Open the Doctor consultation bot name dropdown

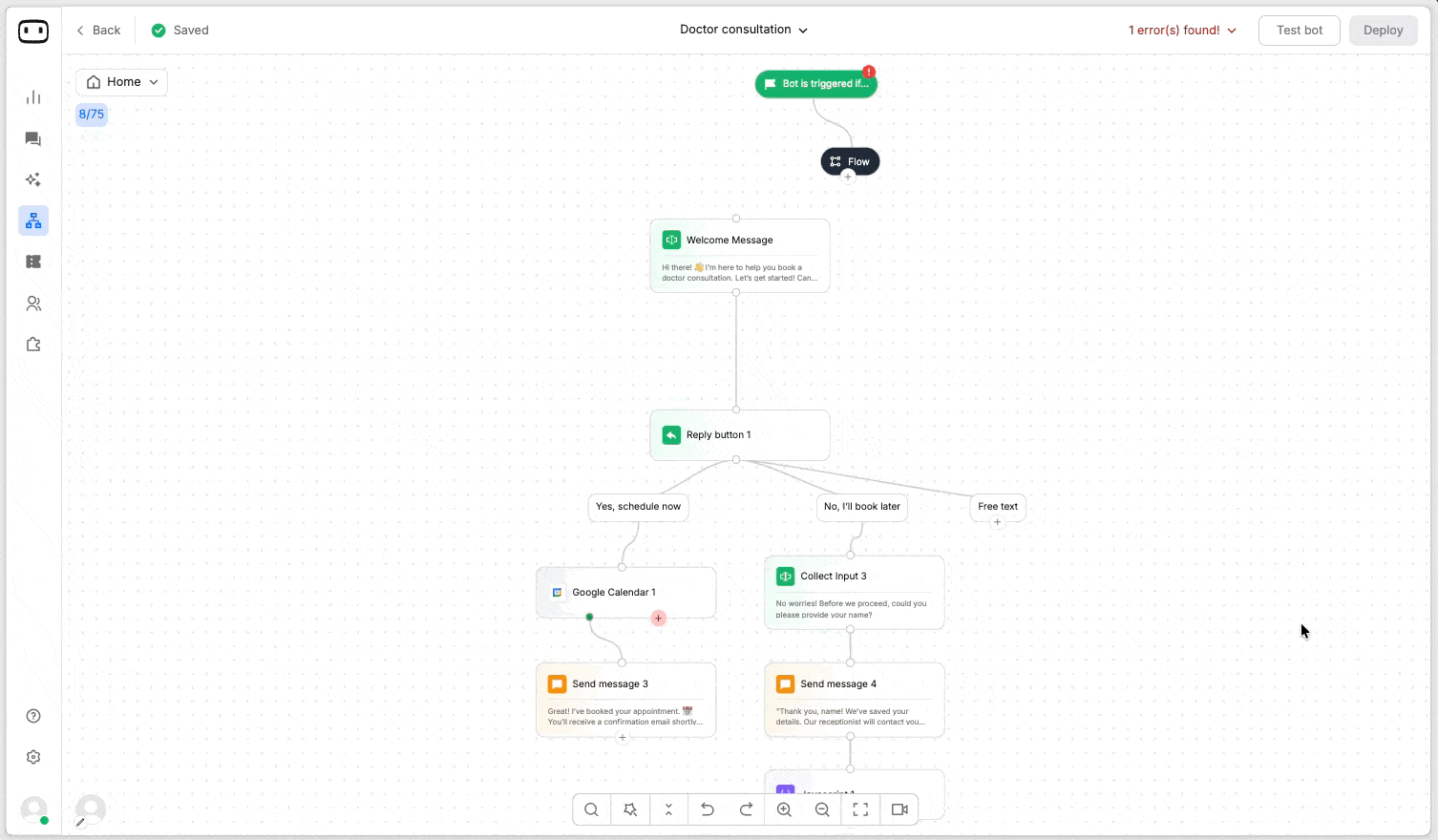pos(743,30)
